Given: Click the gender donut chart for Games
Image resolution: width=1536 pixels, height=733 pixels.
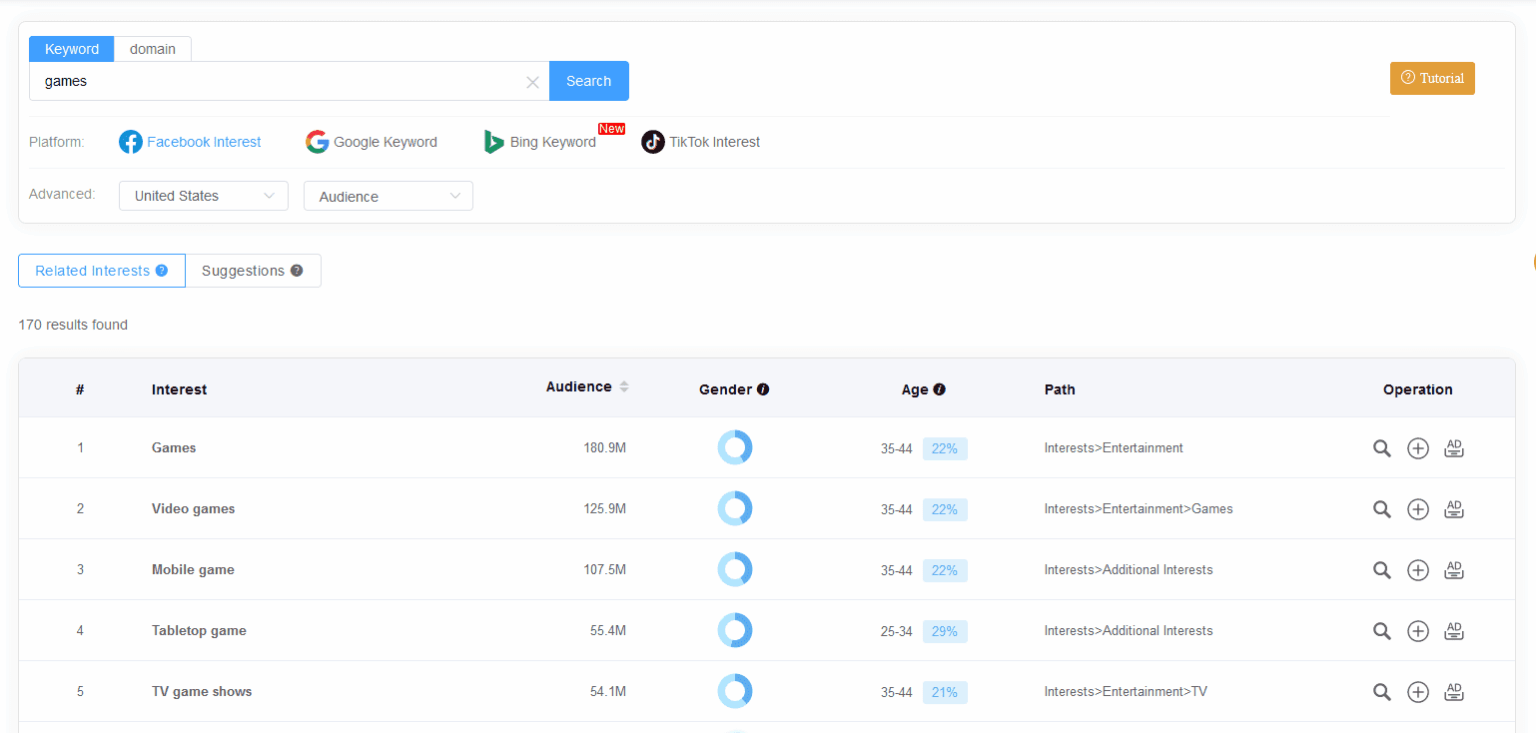Looking at the screenshot, I should (x=735, y=447).
